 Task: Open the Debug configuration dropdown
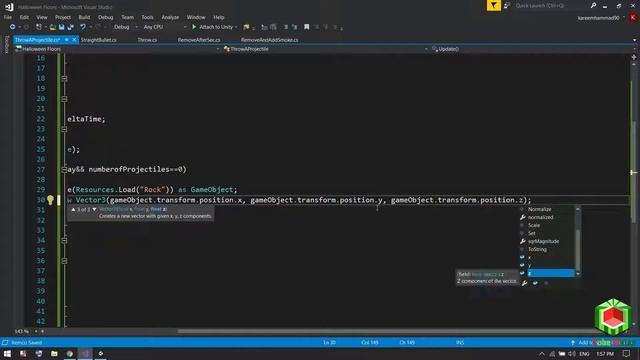click(x=125, y=27)
